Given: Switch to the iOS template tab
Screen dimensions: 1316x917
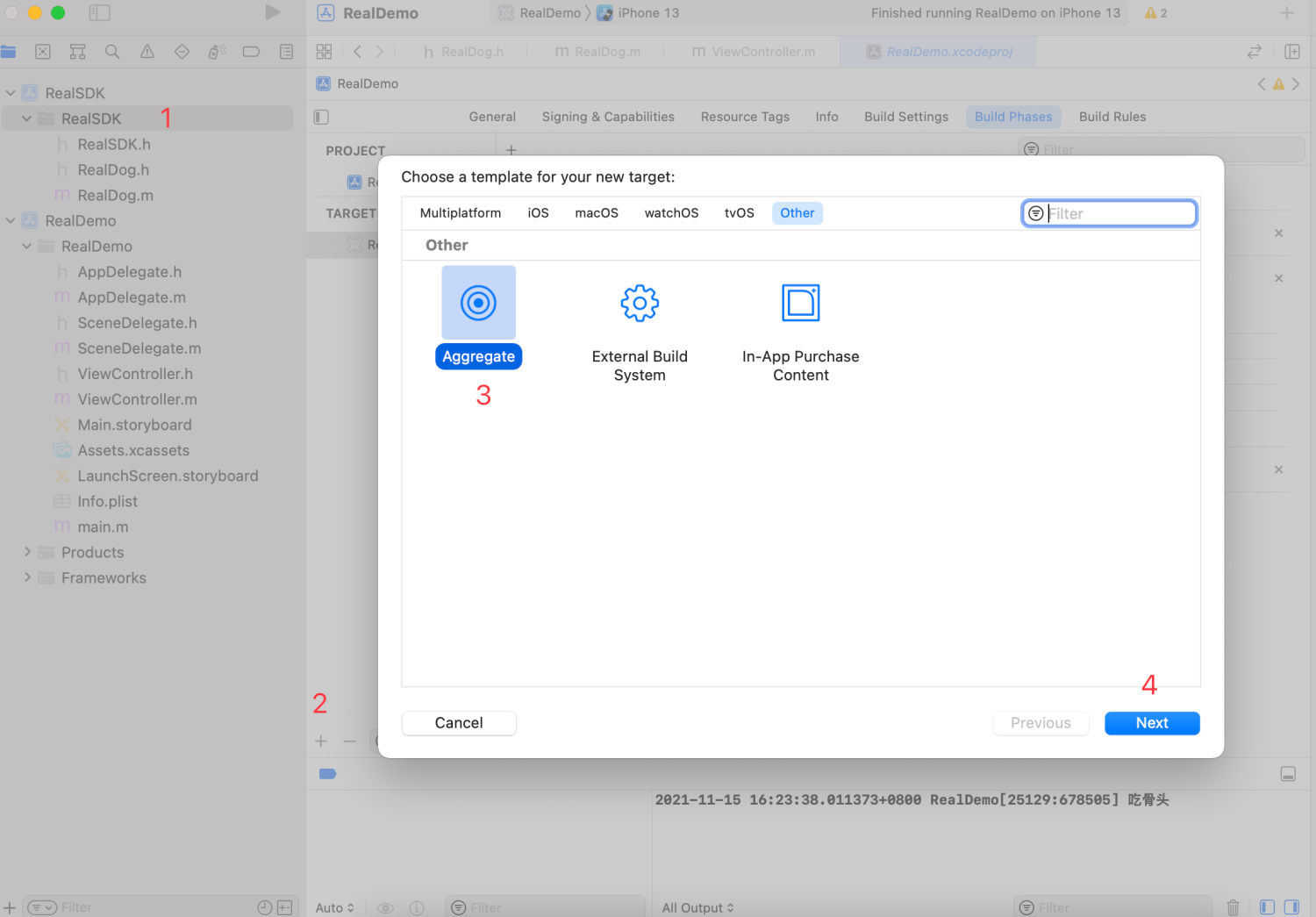Looking at the screenshot, I should click(538, 213).
